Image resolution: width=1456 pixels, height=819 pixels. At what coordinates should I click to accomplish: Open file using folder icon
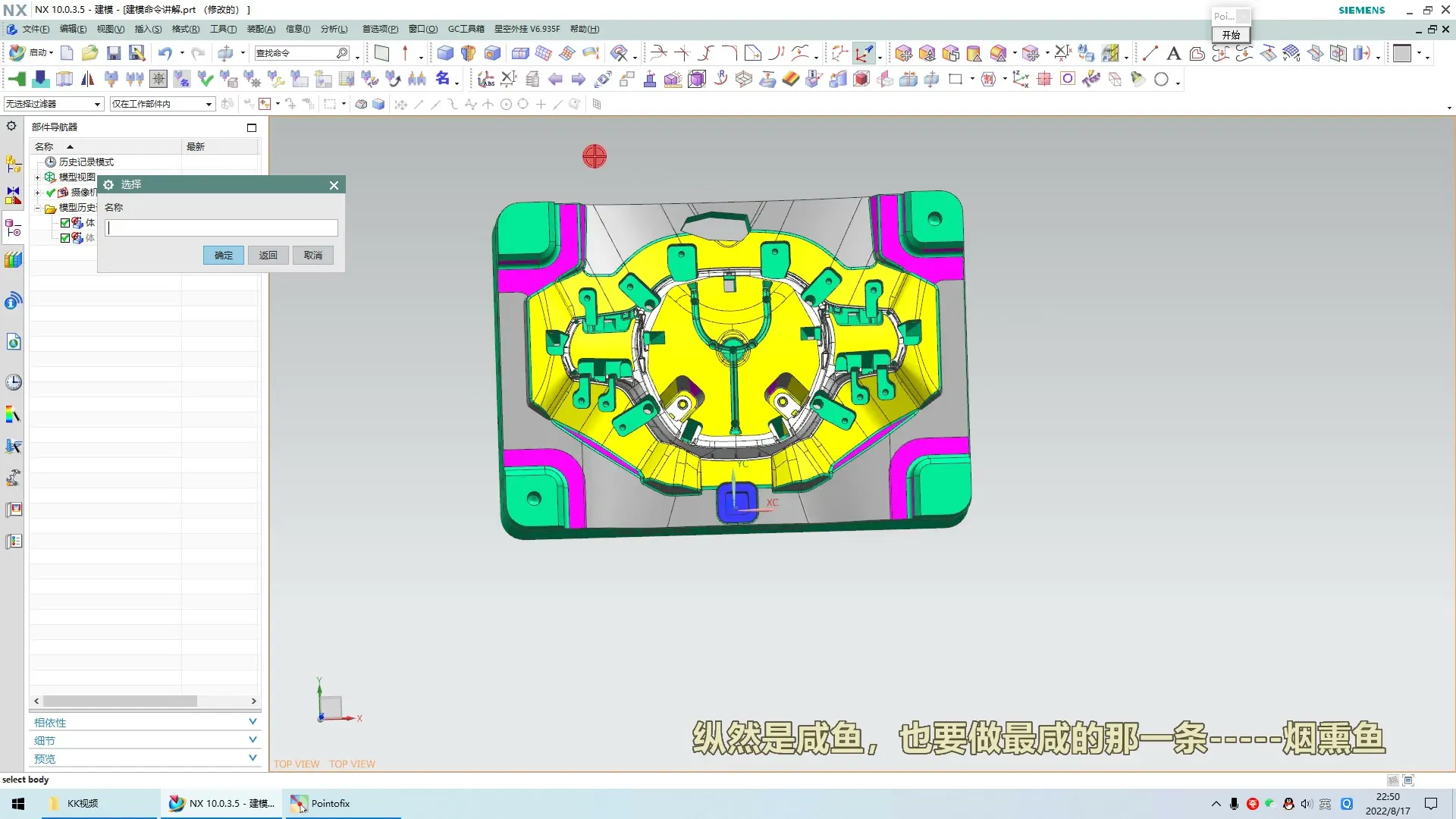coord(89,53)
